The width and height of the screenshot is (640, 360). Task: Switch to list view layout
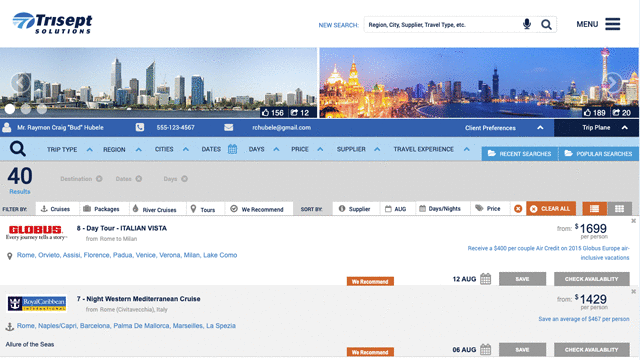click(x=594, y=209)
